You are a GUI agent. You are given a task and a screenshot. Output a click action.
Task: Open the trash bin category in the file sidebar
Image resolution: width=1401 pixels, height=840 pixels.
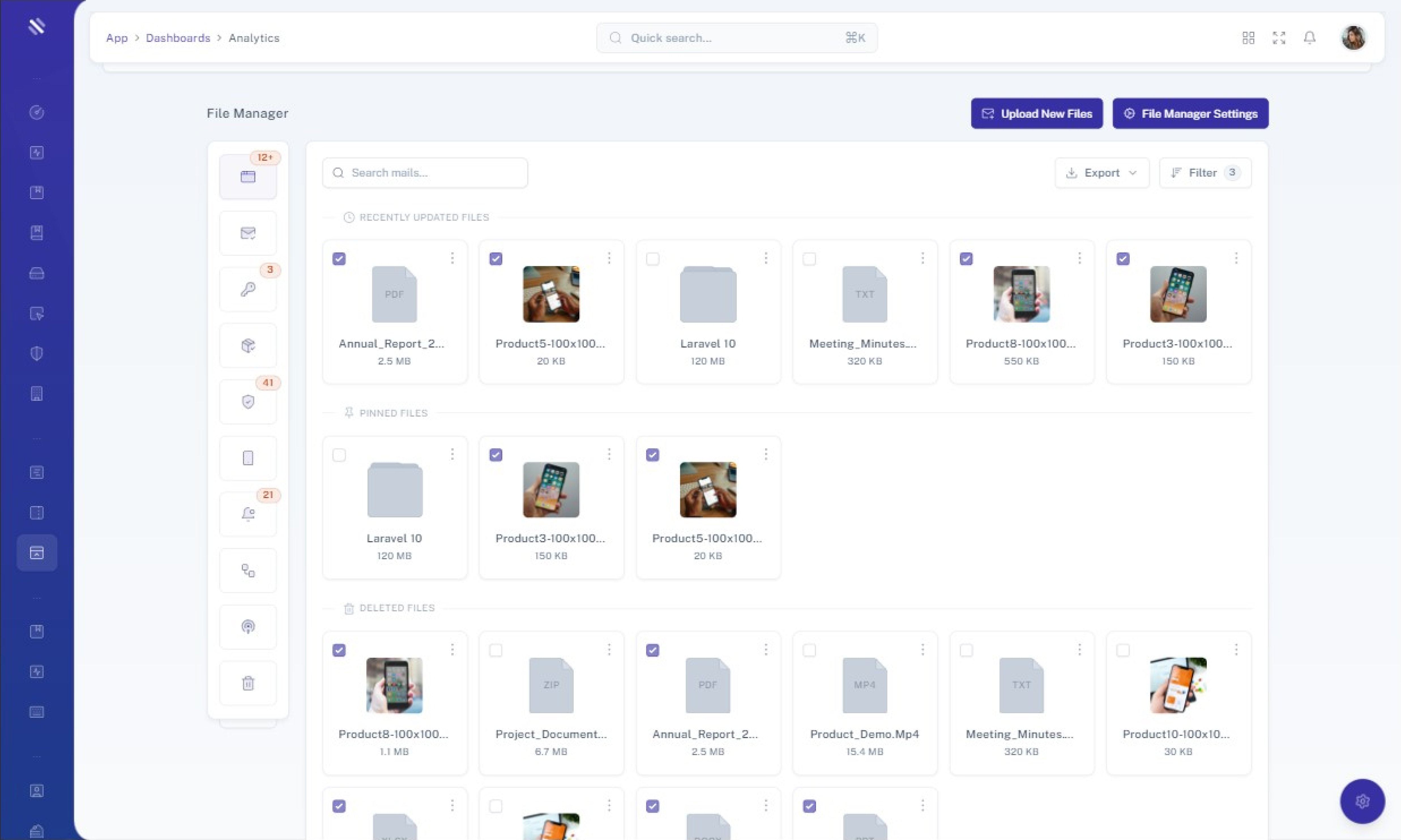tap(248, 683)
